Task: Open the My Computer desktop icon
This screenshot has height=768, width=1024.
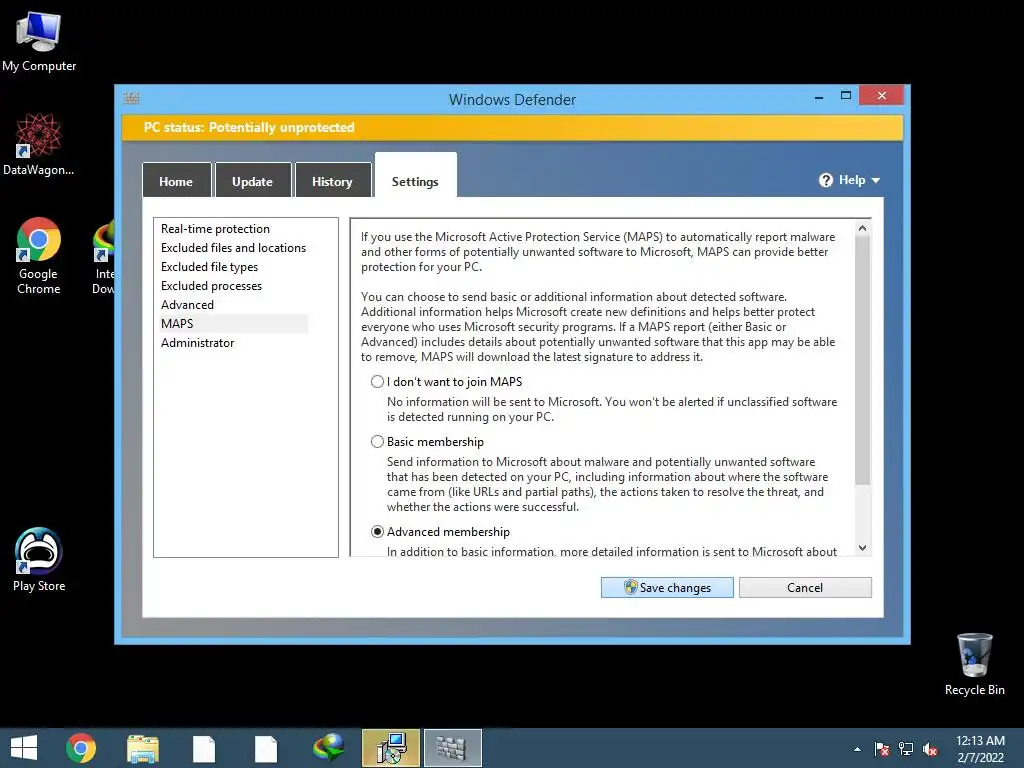Action: 39,42
